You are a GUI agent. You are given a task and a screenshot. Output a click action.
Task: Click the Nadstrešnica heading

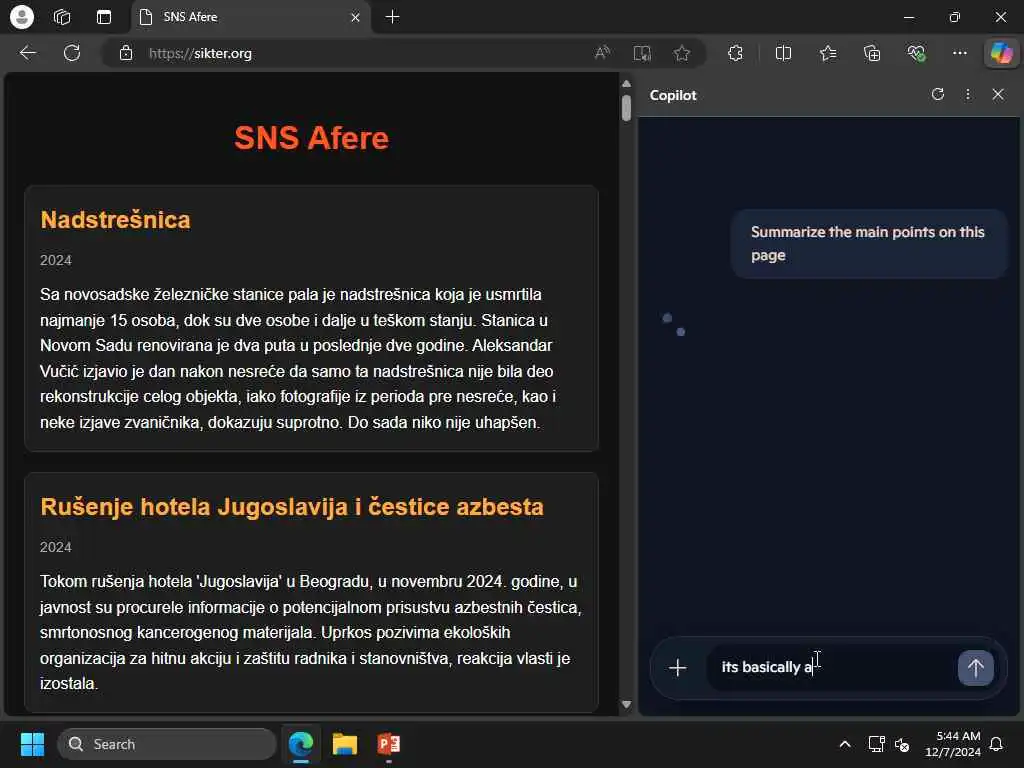[116, 220]
